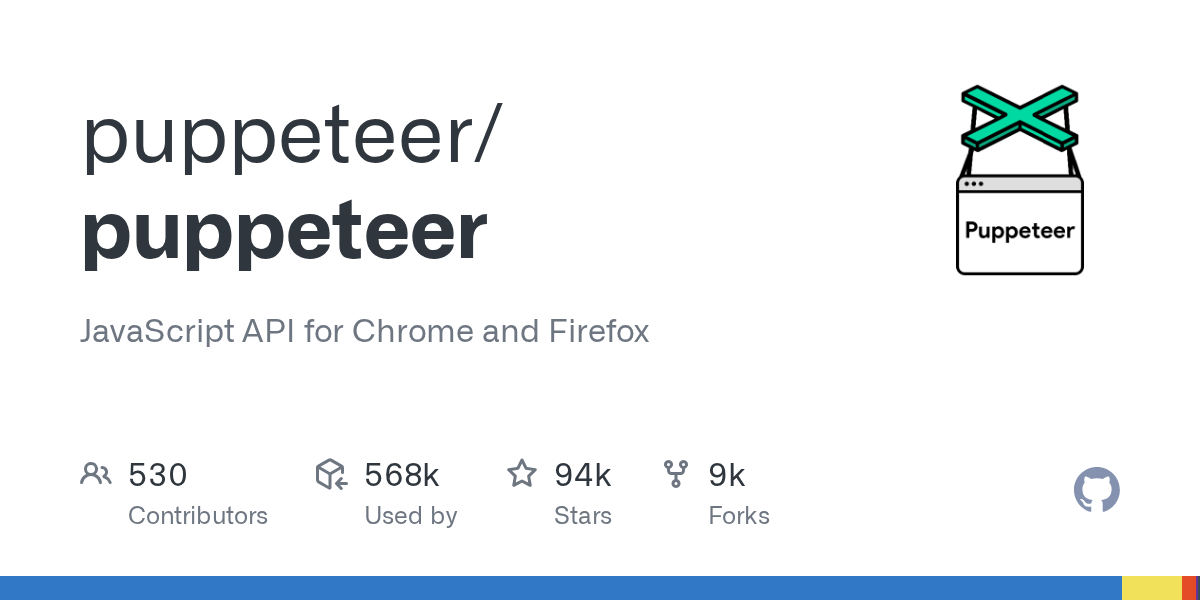Screen dimensions: 1200x600
Task: Click the green cross of the Puppeteer logo
Action: pos(1019,117)
